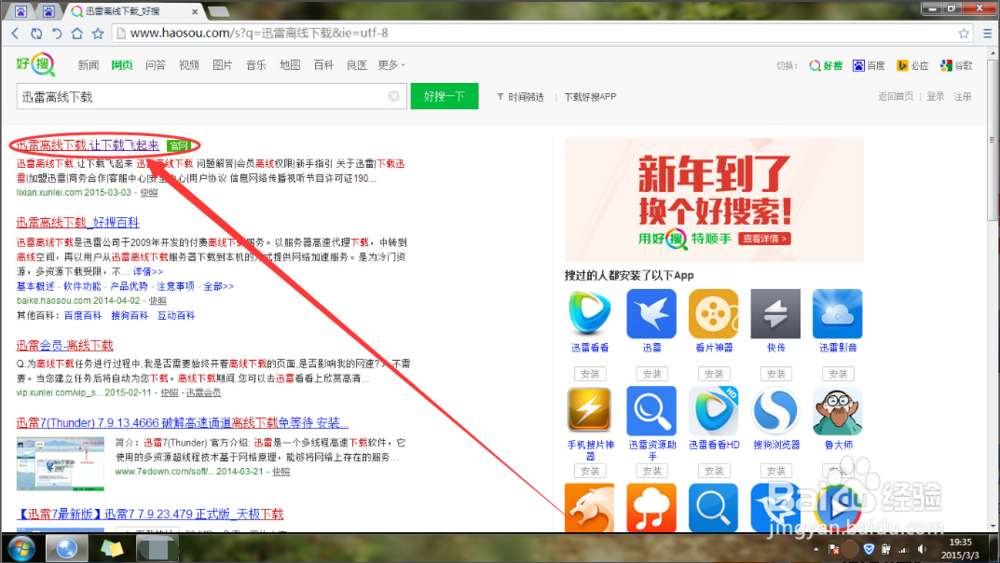Switch to 问答 search category
The image size is (1000, 563).
[155, 65]
